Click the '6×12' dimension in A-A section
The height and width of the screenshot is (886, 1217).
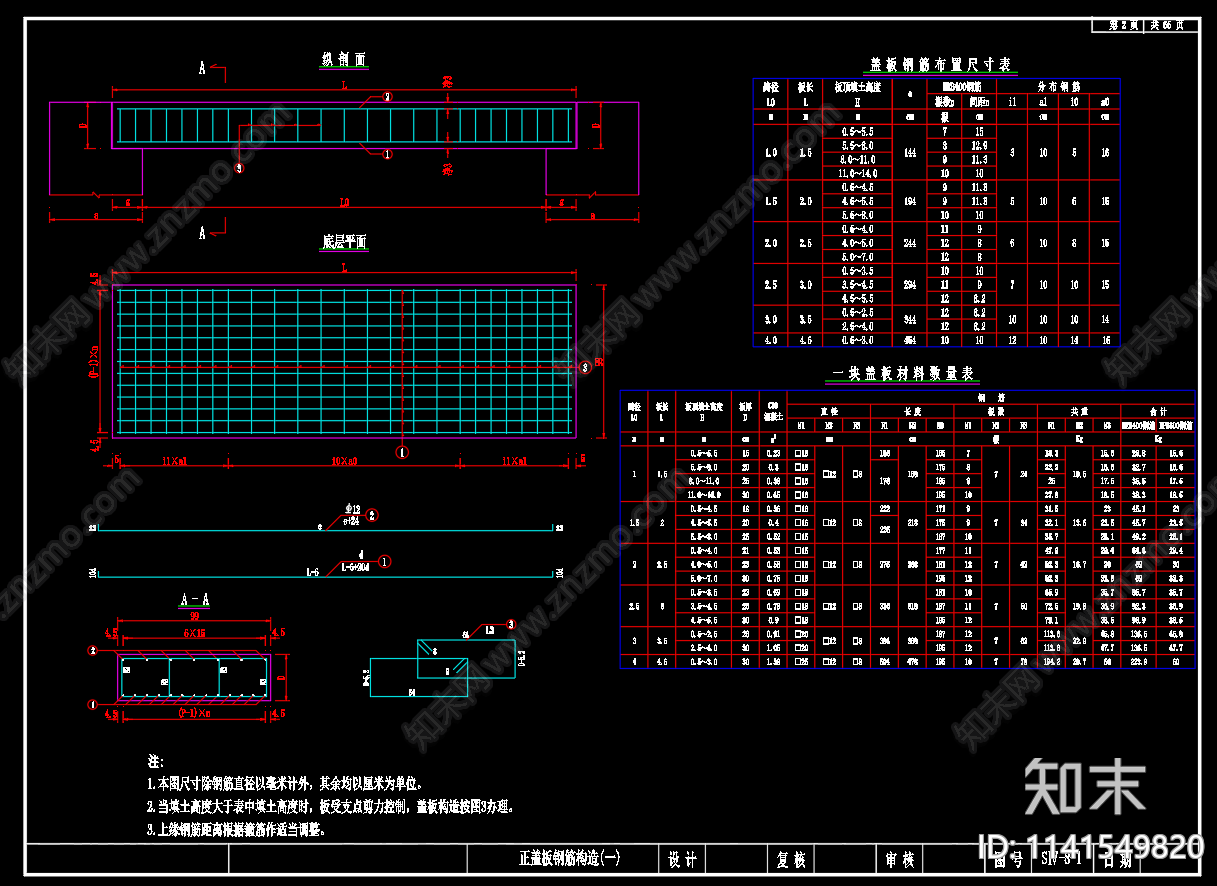[194, 632]
